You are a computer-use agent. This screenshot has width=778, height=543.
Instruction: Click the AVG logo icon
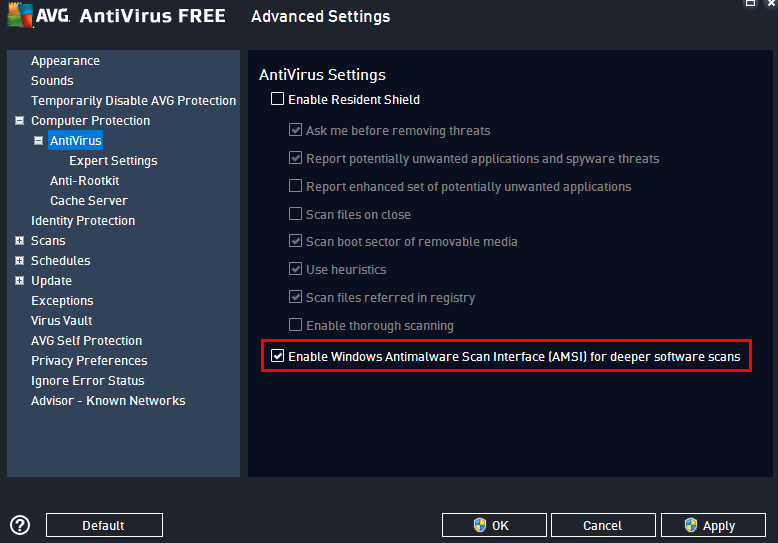coord(20,15)
